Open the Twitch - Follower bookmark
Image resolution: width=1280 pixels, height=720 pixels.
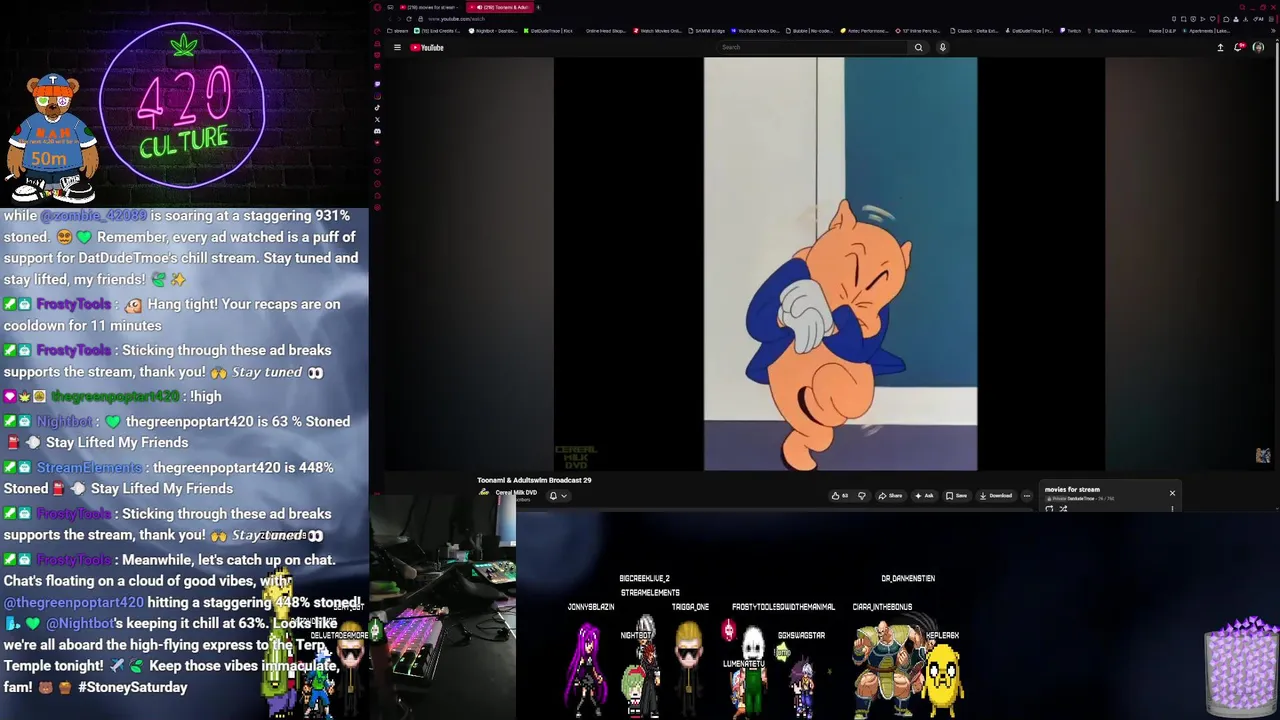1112,31
